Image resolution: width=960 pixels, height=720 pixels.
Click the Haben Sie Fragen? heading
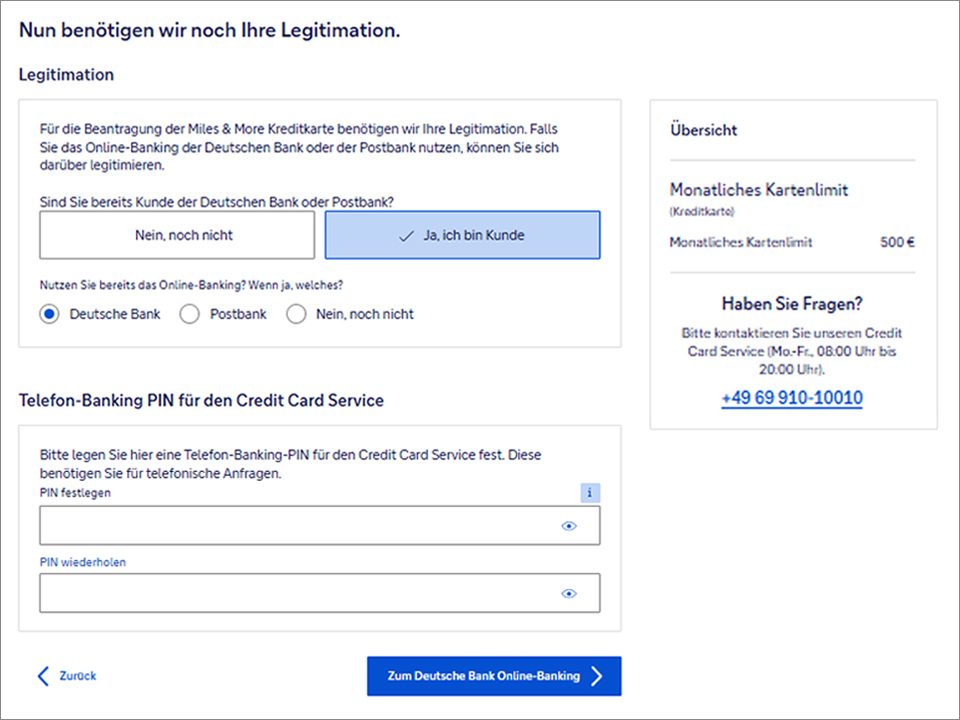[x=791, y=304]
